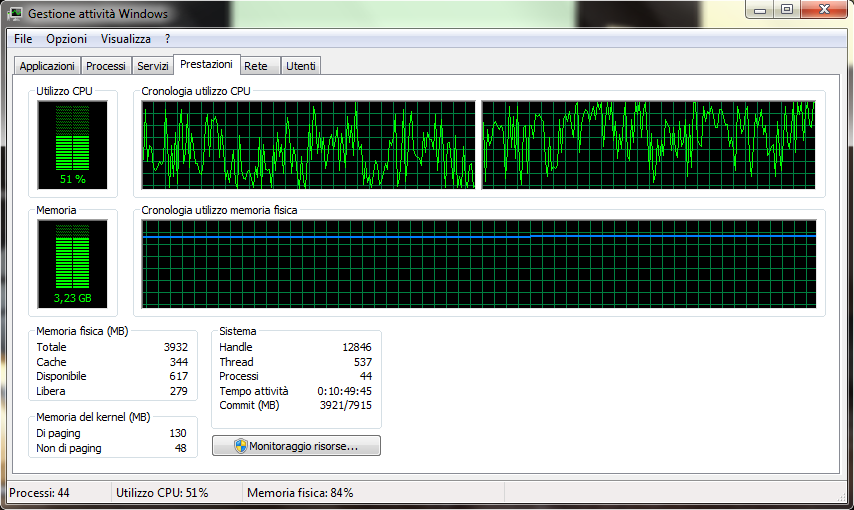Click the first CPU history graph
854x510 pixels.
click(x=308, y=145)
